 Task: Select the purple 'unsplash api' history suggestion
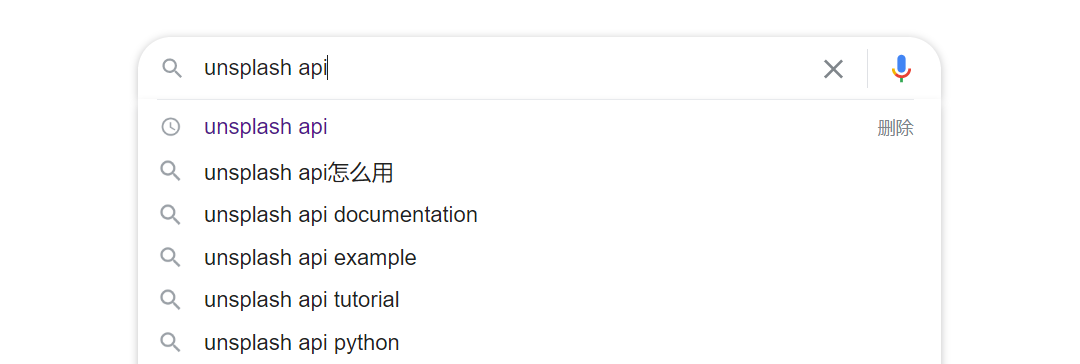pos(266,127)
